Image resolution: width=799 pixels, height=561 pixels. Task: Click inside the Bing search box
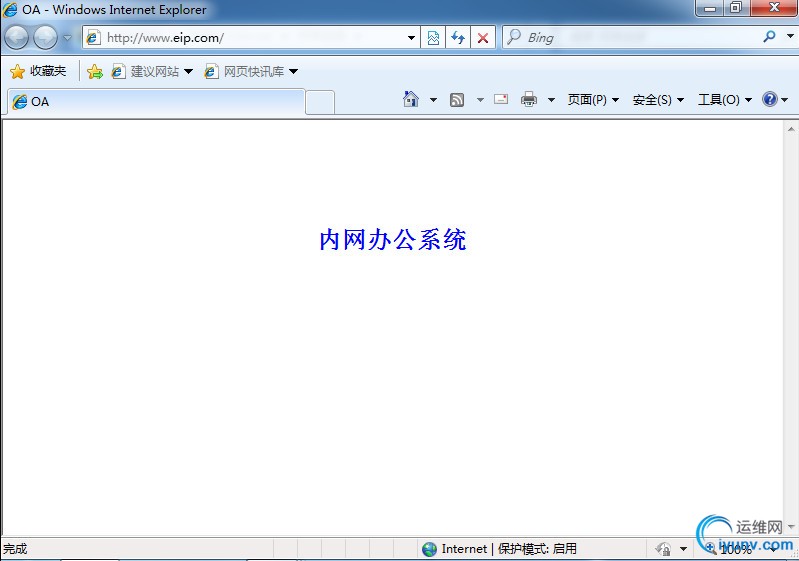[x=632, y=37]
